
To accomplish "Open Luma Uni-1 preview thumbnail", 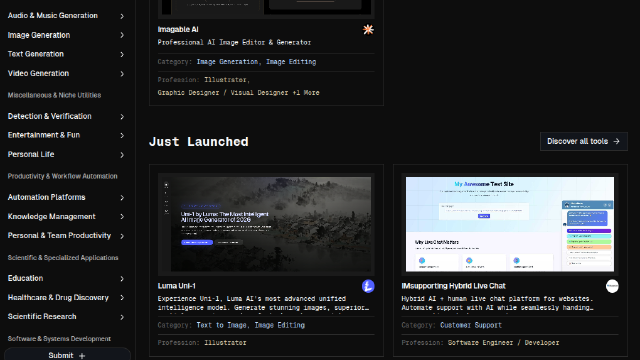I will [x=267, y=224].
